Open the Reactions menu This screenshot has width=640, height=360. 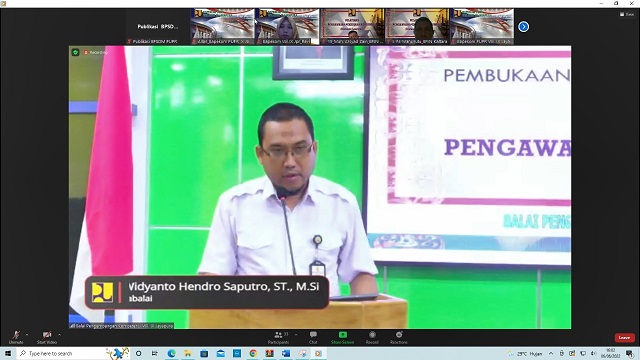[x=399, y=337]
